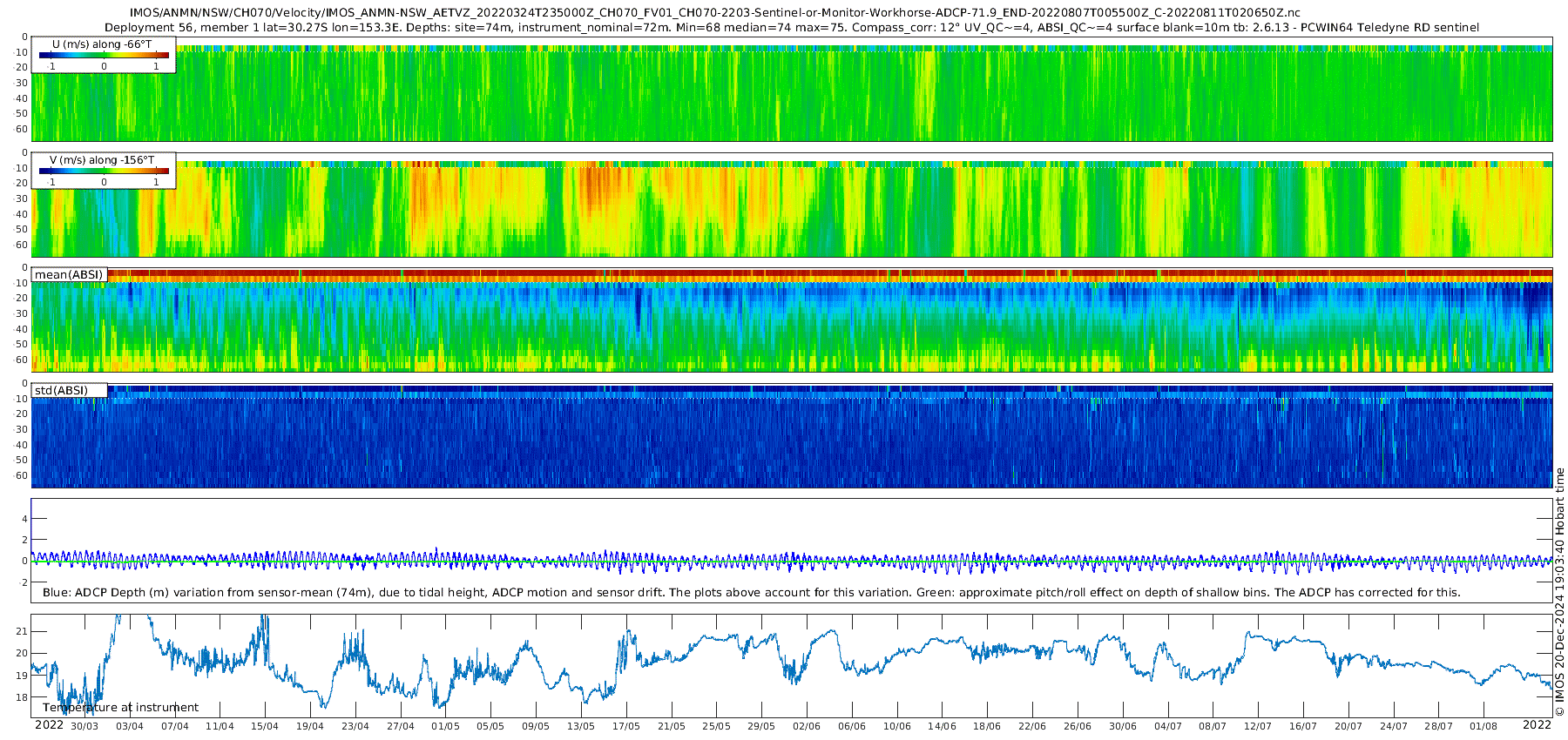
Task: Click the V velocity colorbar gradient
Action: point(104,172)
